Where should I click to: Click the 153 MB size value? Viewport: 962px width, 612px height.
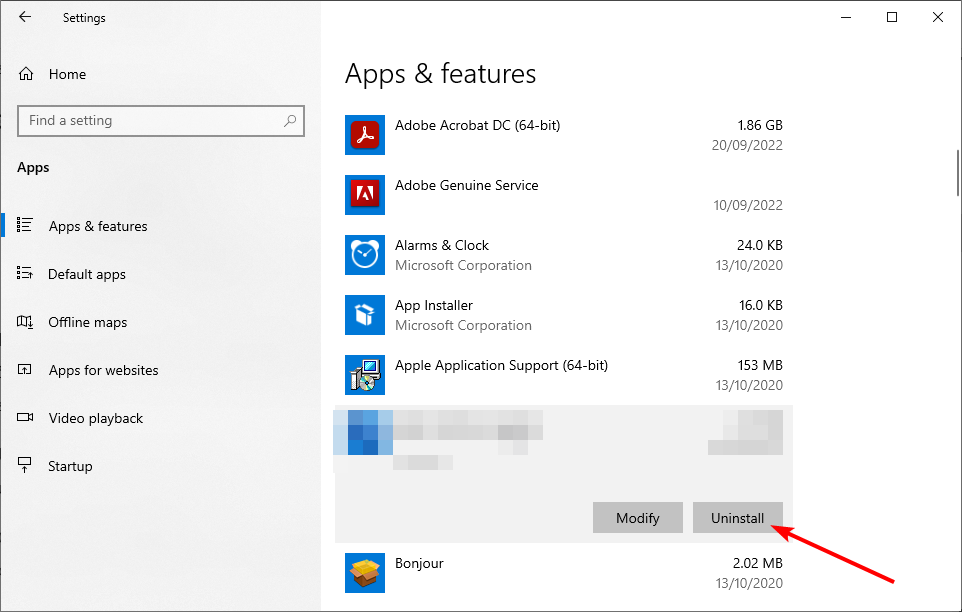760,365
